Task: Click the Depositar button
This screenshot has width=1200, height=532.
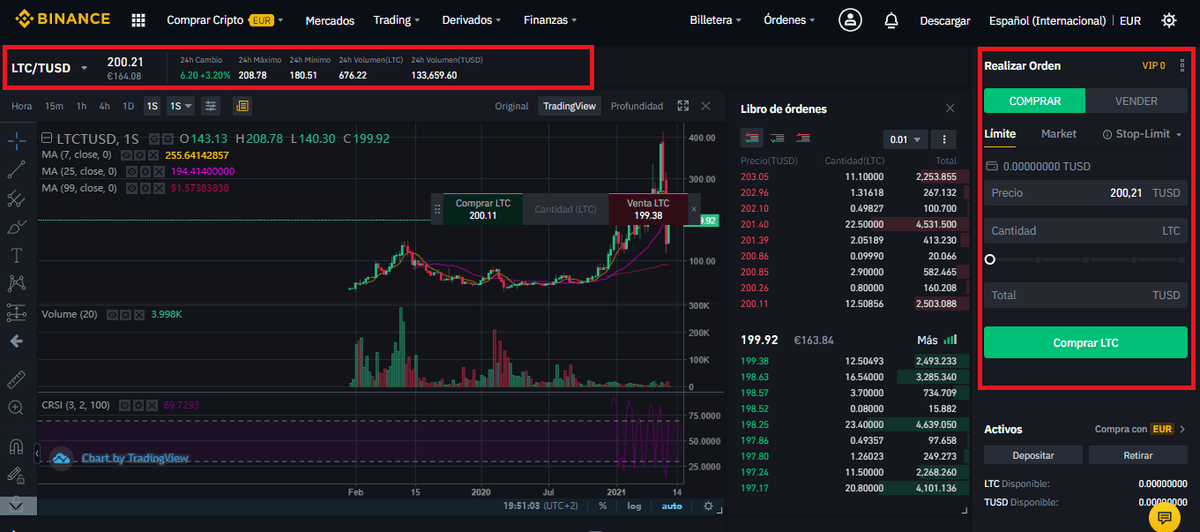Action: [1033, 455]
